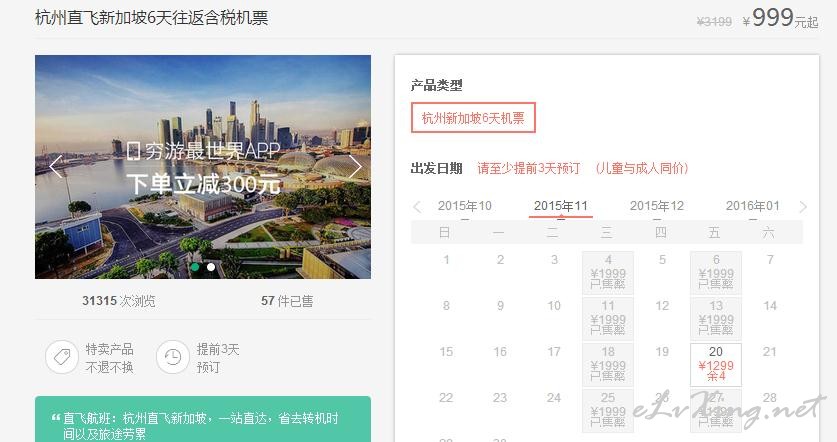The image size is (837, 442).
Task: Click calendar date 8
Action: click(446, 306)
